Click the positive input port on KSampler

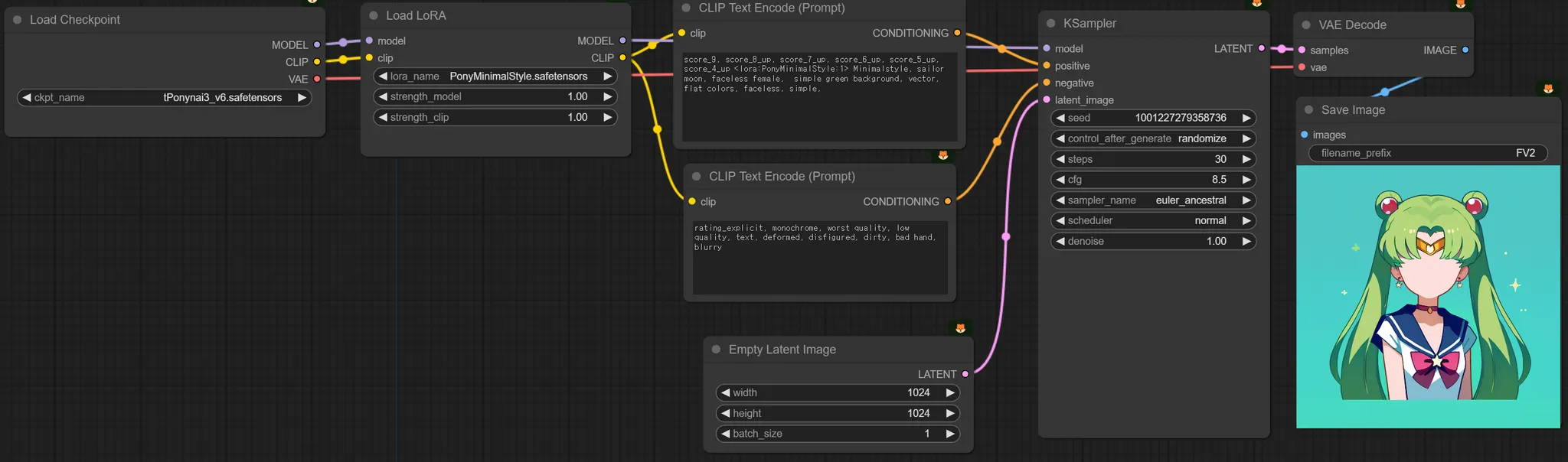coord(1047,66)
